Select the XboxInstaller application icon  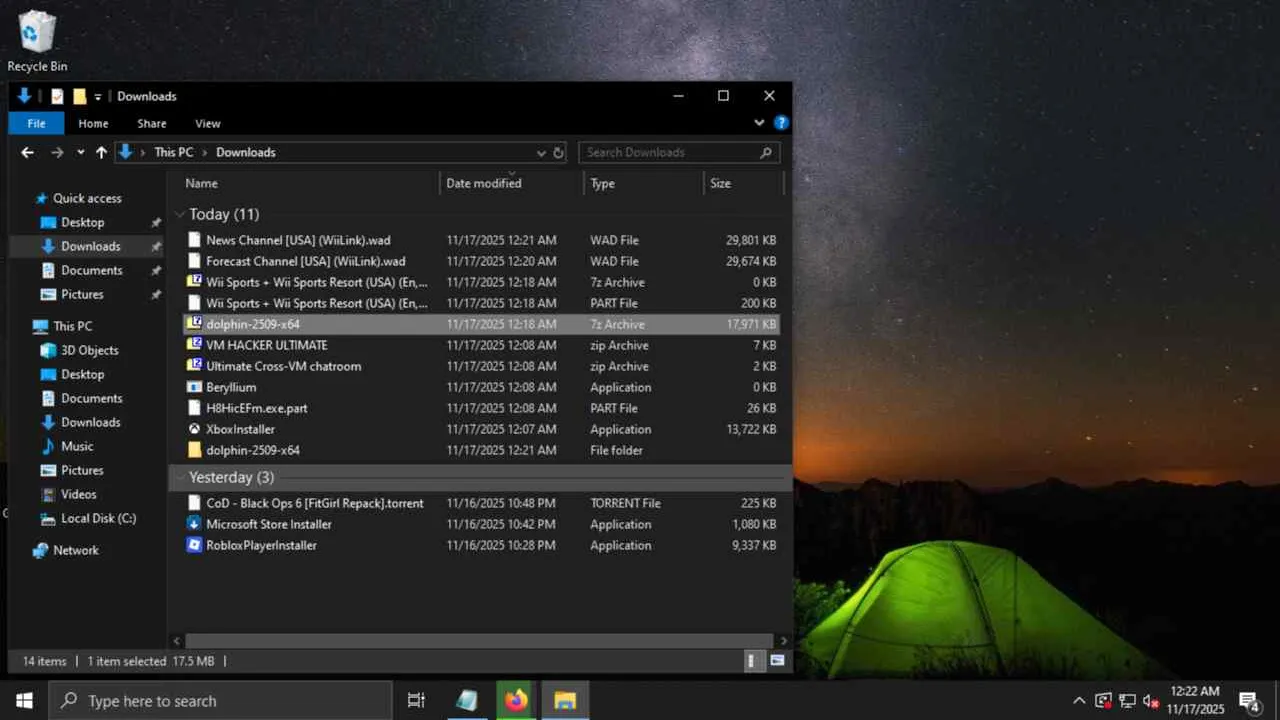point(195,429)
